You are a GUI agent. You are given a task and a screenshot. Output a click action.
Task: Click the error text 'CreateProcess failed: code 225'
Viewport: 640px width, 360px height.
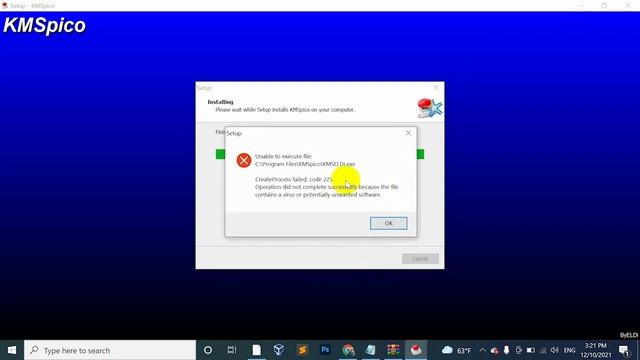coord(294,179)
